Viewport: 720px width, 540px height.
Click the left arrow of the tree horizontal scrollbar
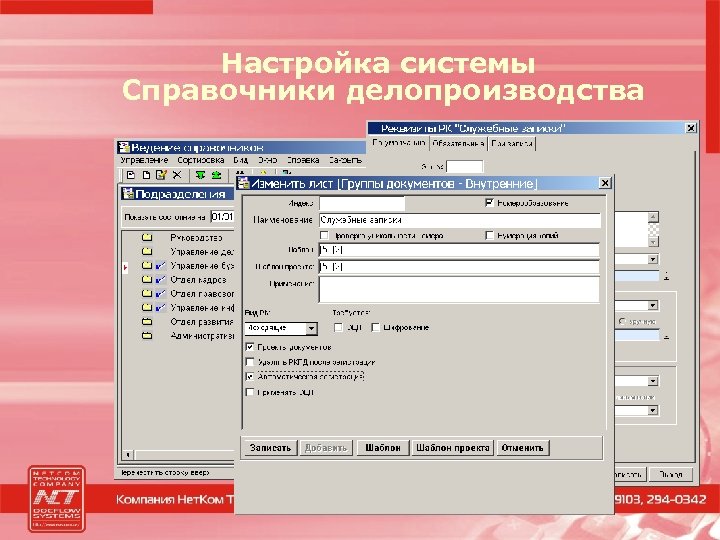pyautogui.click(x=128, y=455)
